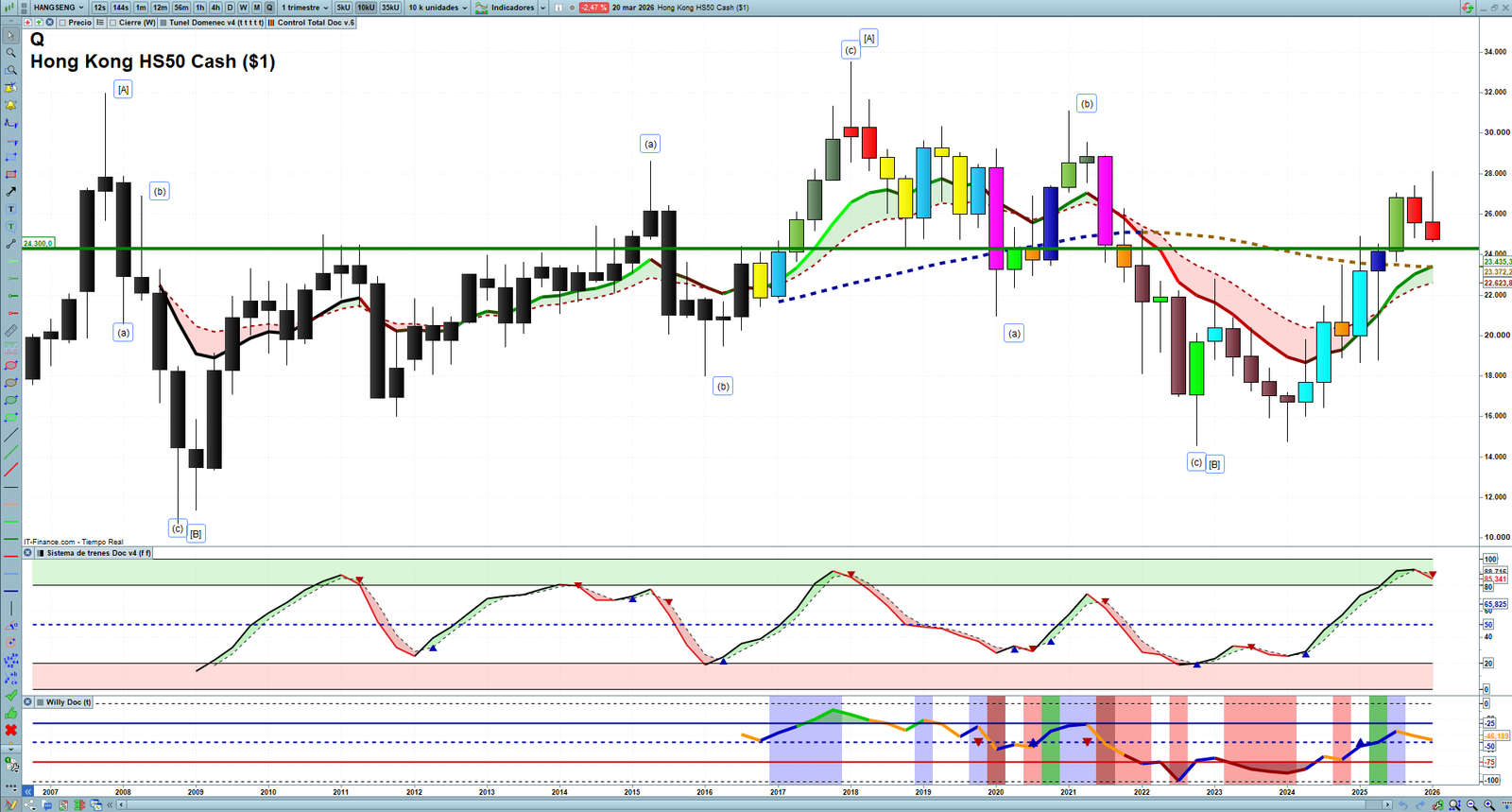The height and width of the screenshot is (812, 1512).
Task: Select the red ellipse drawing tool
Action: pyautogui.click(x=10, y=366)
